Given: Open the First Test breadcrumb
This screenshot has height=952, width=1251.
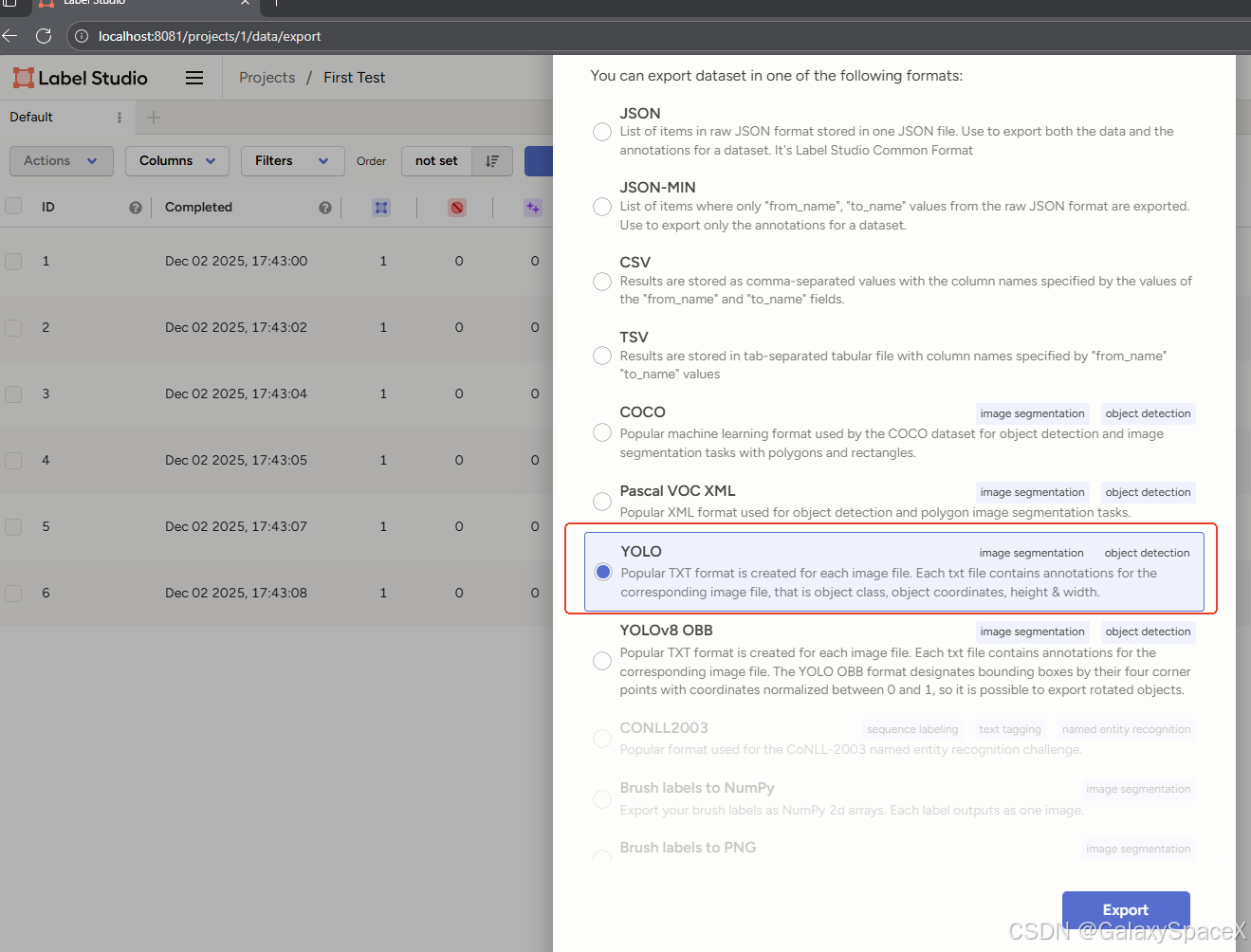Looking at the screenshot, I should pos(354,78).
